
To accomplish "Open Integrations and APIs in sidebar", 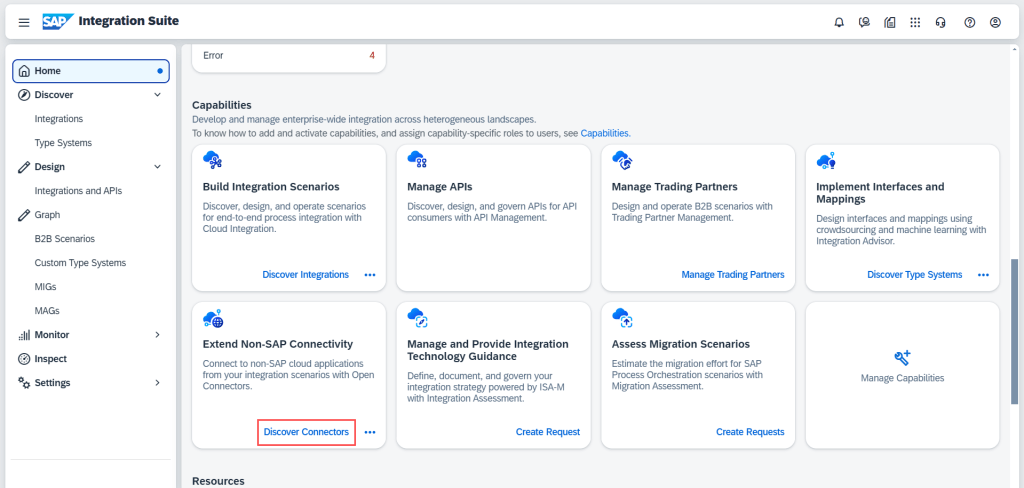I will (78, 191).
